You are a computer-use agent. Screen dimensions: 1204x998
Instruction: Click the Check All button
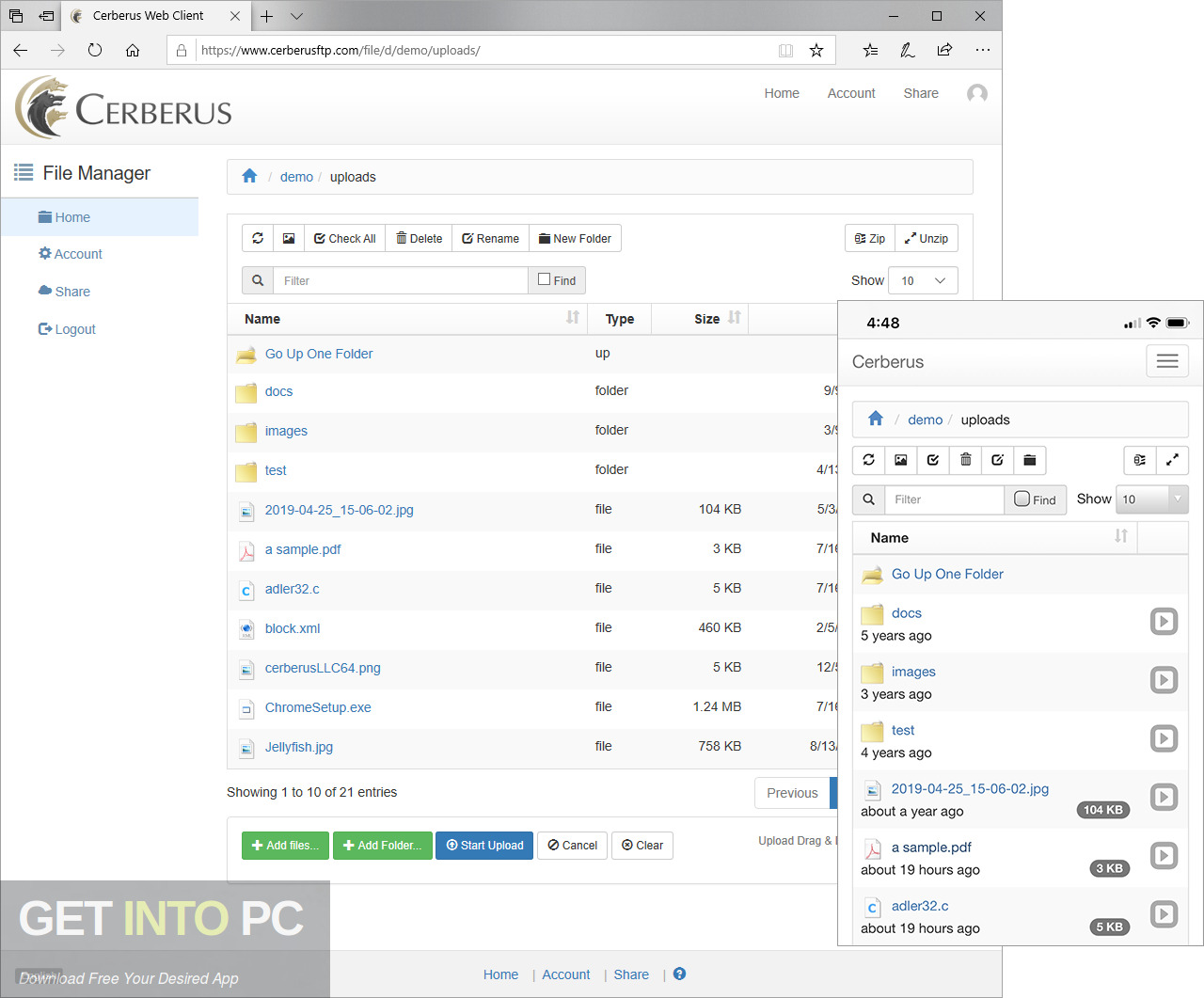345,238
